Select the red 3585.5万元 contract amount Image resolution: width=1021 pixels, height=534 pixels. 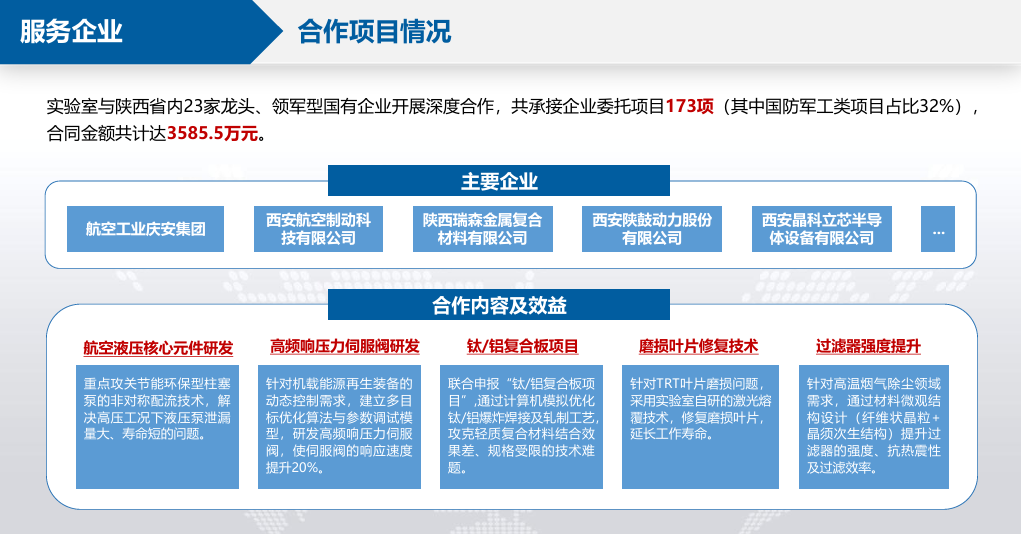coord(212,133)
